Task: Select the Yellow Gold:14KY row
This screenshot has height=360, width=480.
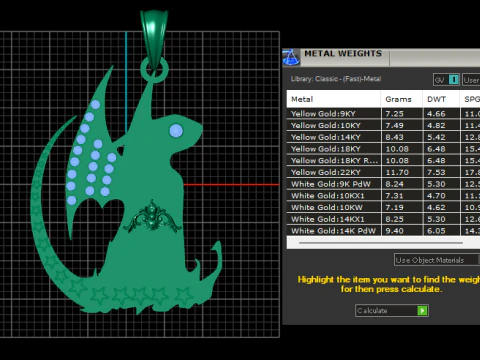Action: pyautogui.click(x=383, y=137)
